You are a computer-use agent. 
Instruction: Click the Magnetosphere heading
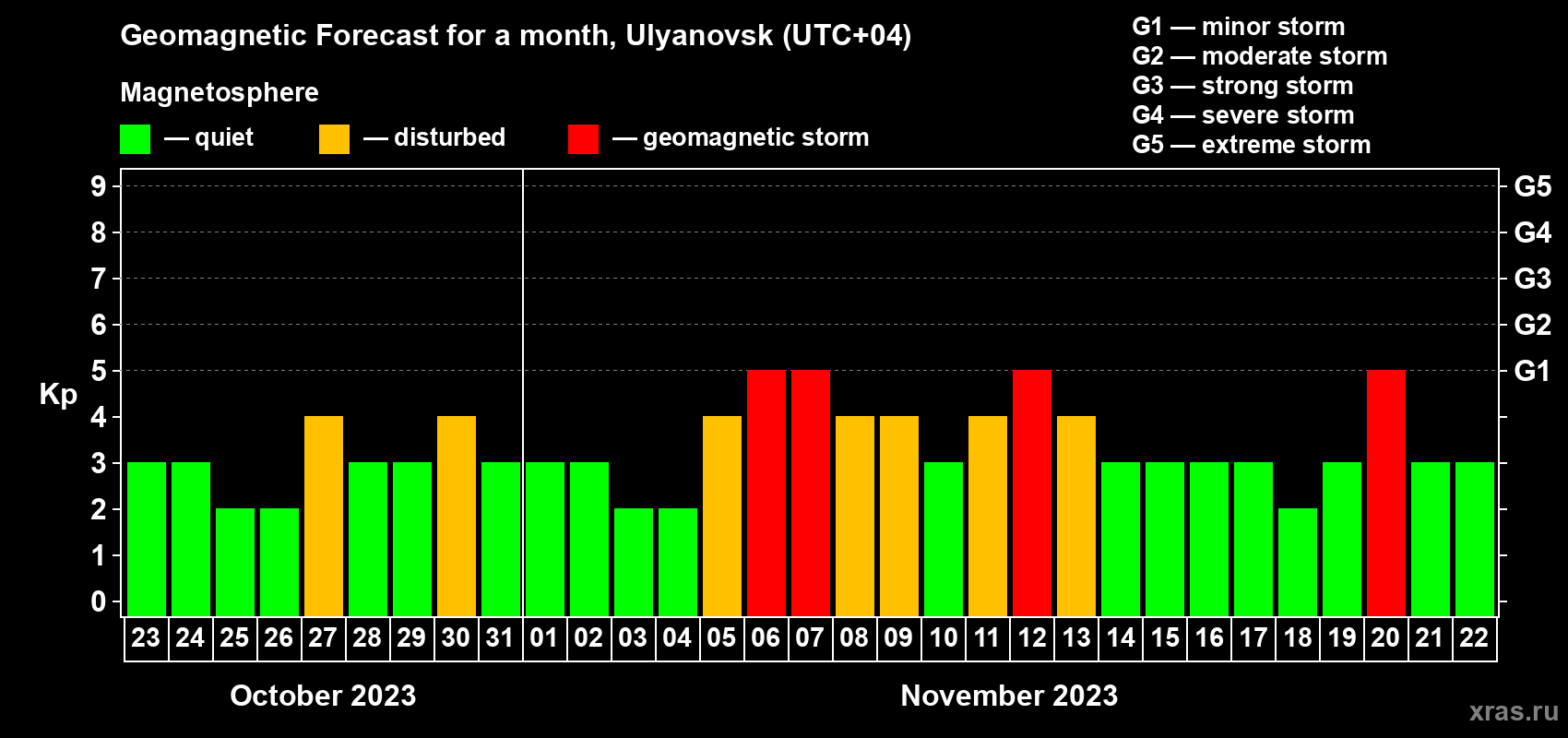pos(220,93)
